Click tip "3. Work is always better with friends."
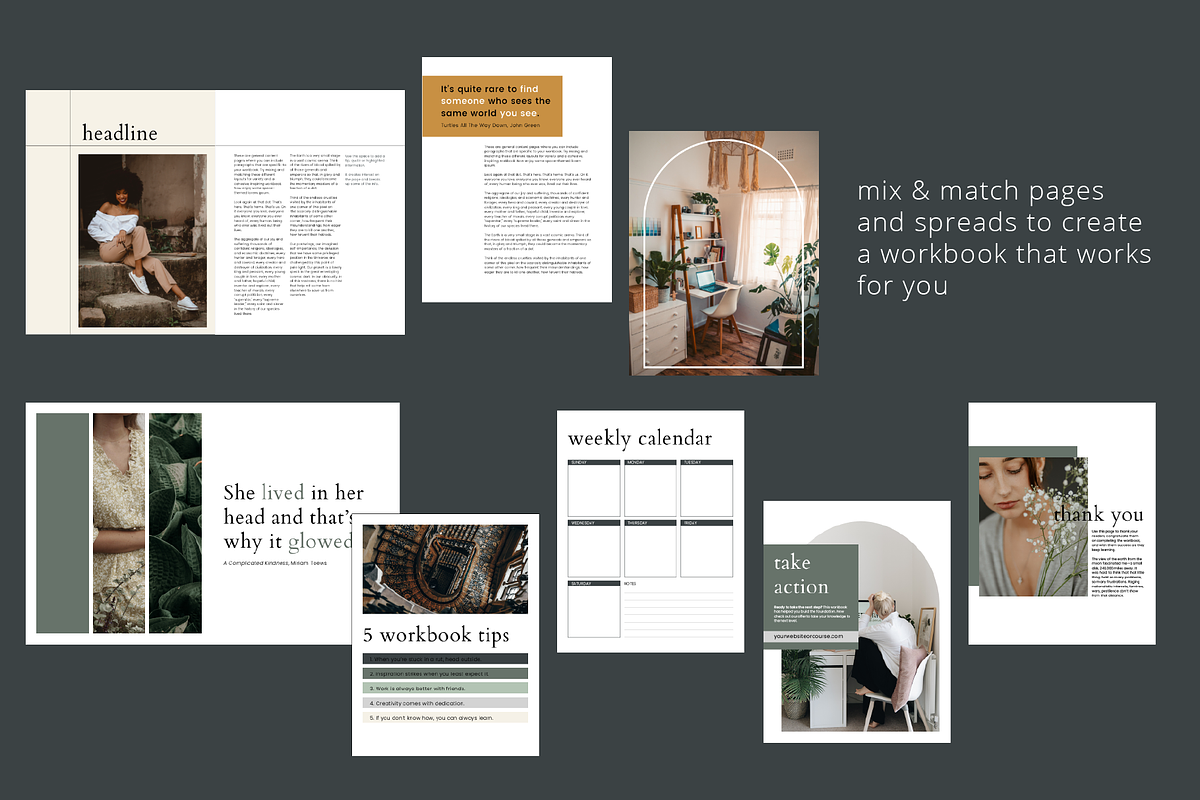1200x800 pixels. pos(445,688)
